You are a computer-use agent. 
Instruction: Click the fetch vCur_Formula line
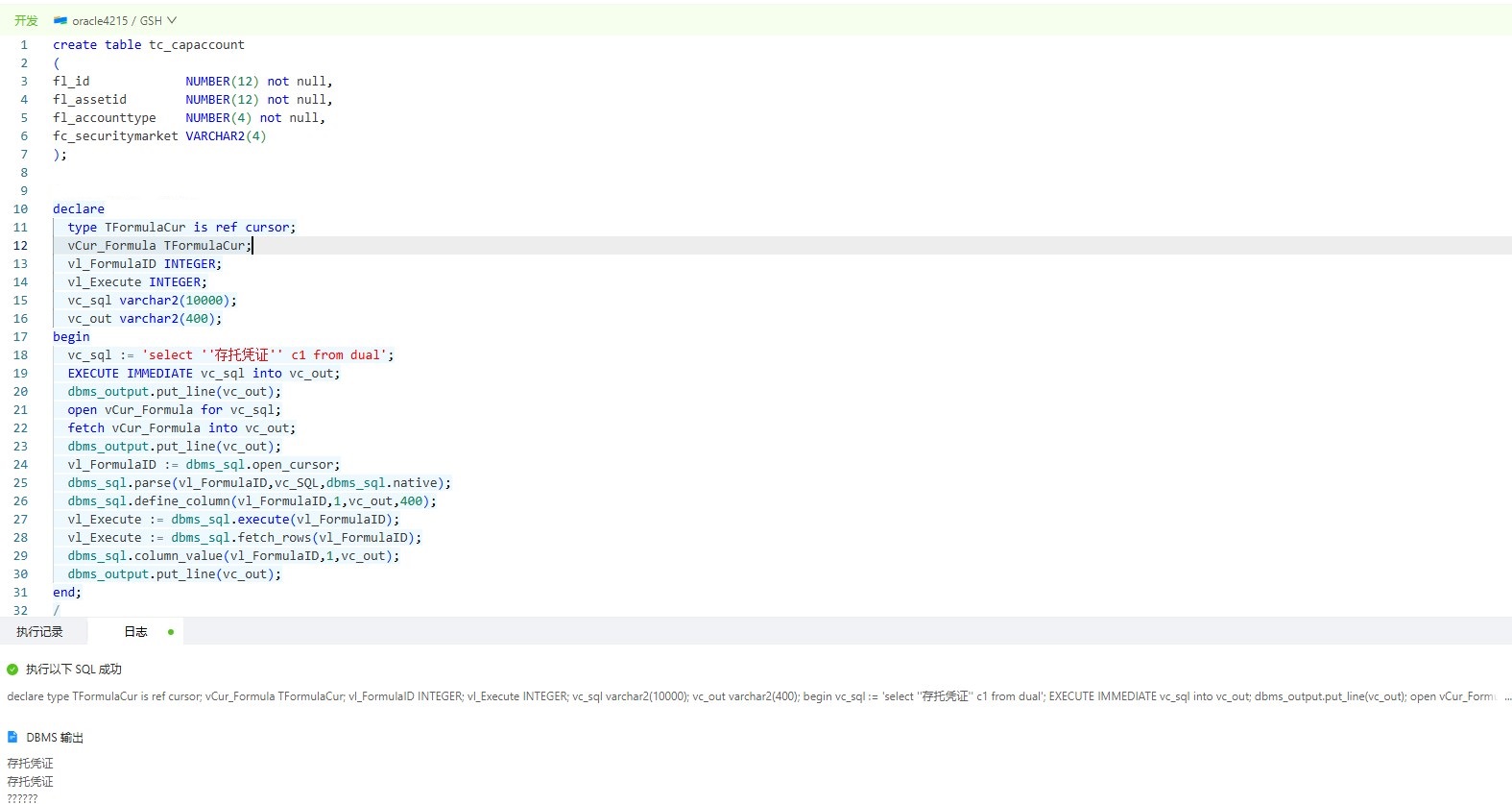(181, 428)
